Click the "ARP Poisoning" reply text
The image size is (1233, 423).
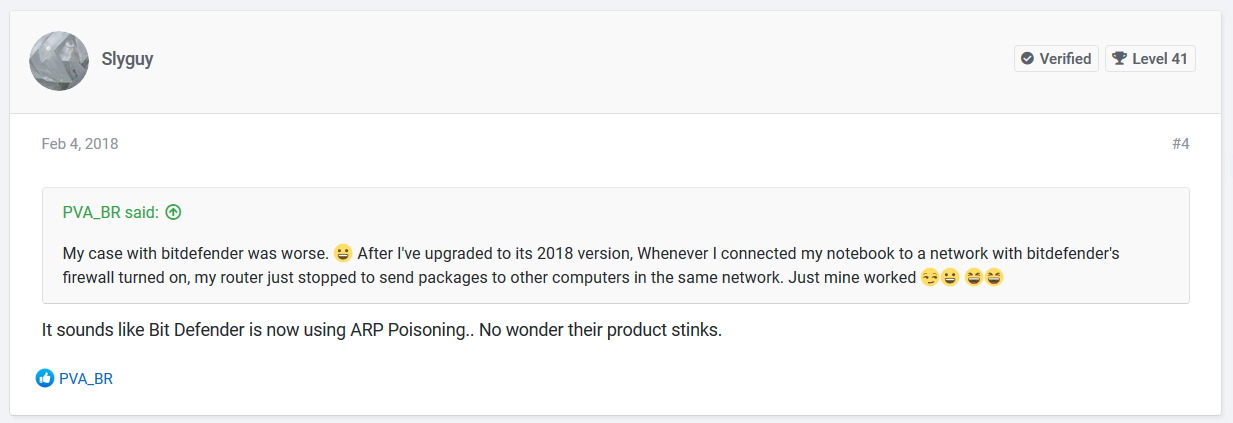(419, 329)
